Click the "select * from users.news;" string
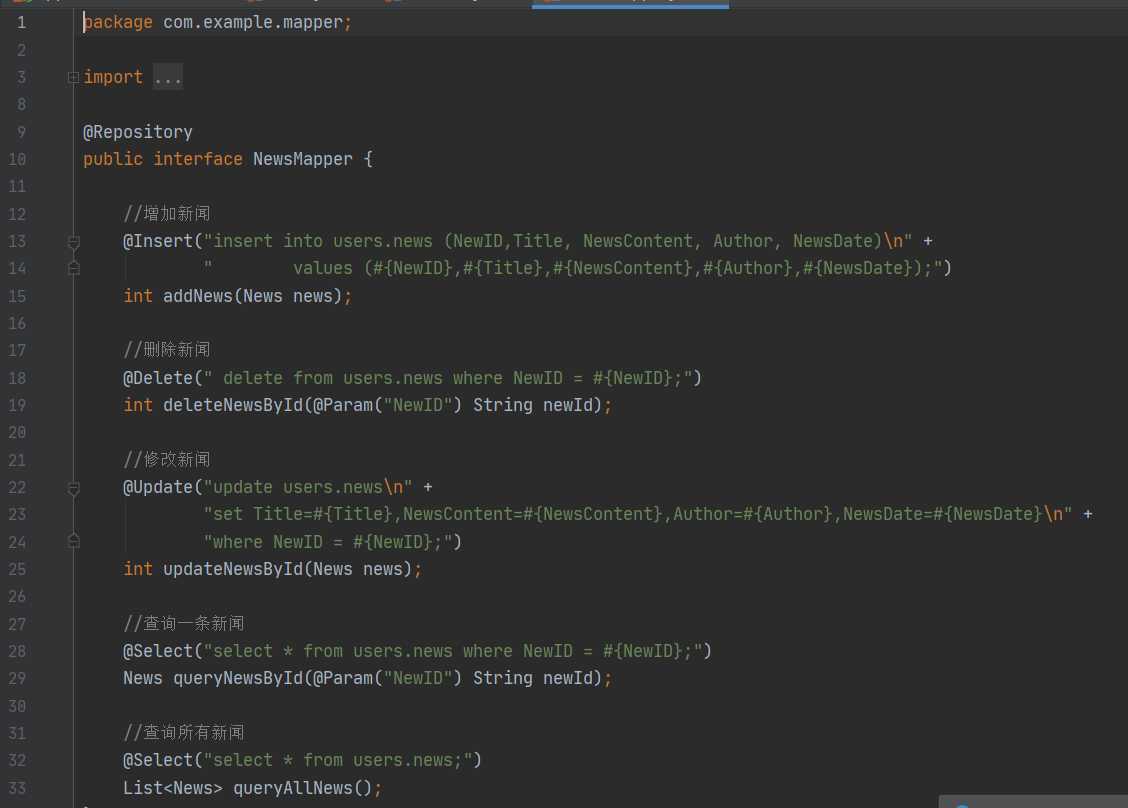 (337, 761)
